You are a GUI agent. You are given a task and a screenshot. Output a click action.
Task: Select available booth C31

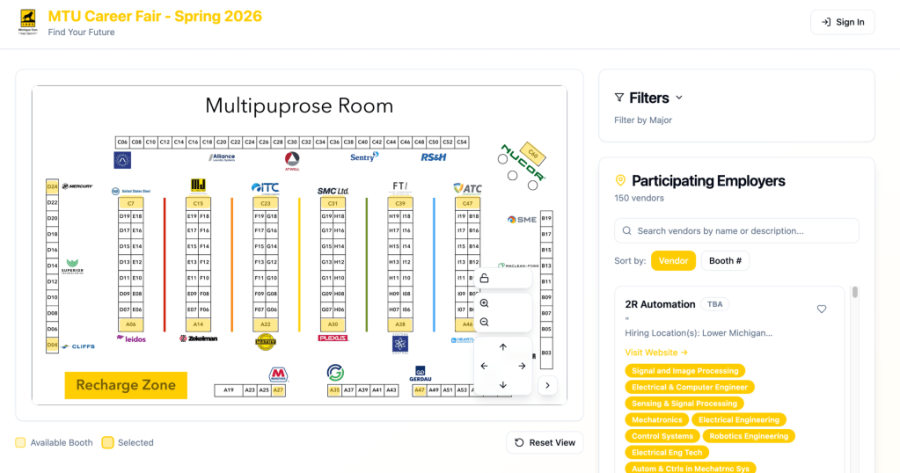pyautogui.click(x=333, y=203)
